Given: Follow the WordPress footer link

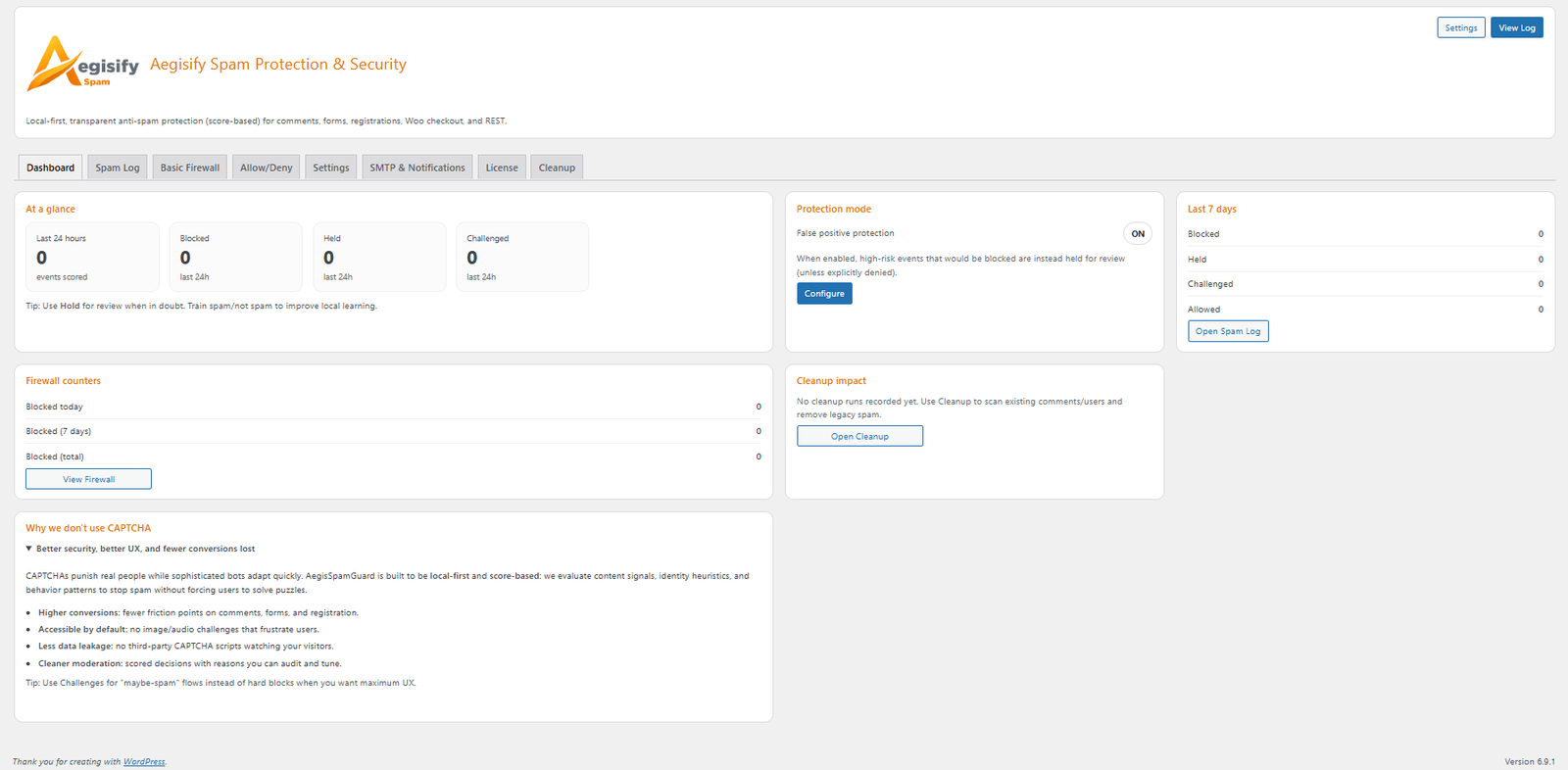Looking at the screenshot, I should [144, 762].
